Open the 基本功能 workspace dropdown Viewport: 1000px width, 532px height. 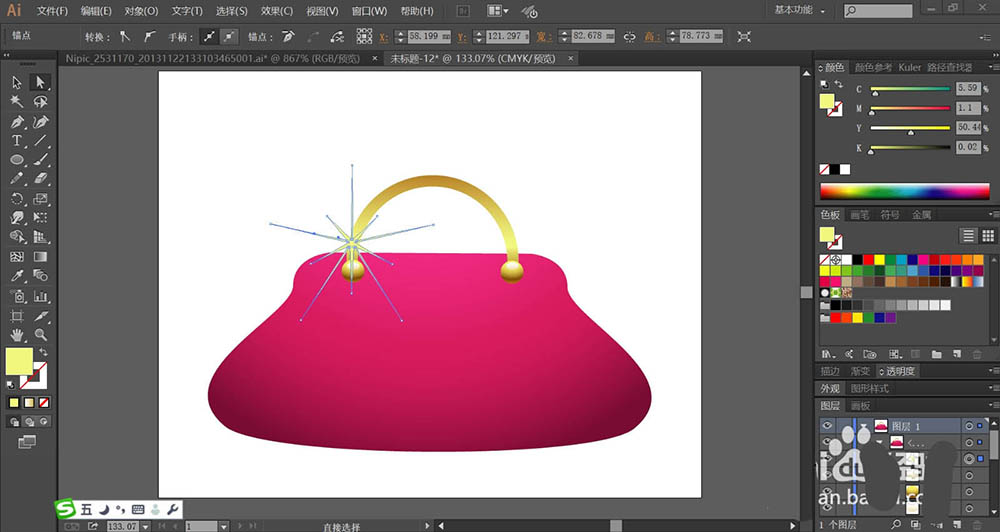tap(800, 10)
